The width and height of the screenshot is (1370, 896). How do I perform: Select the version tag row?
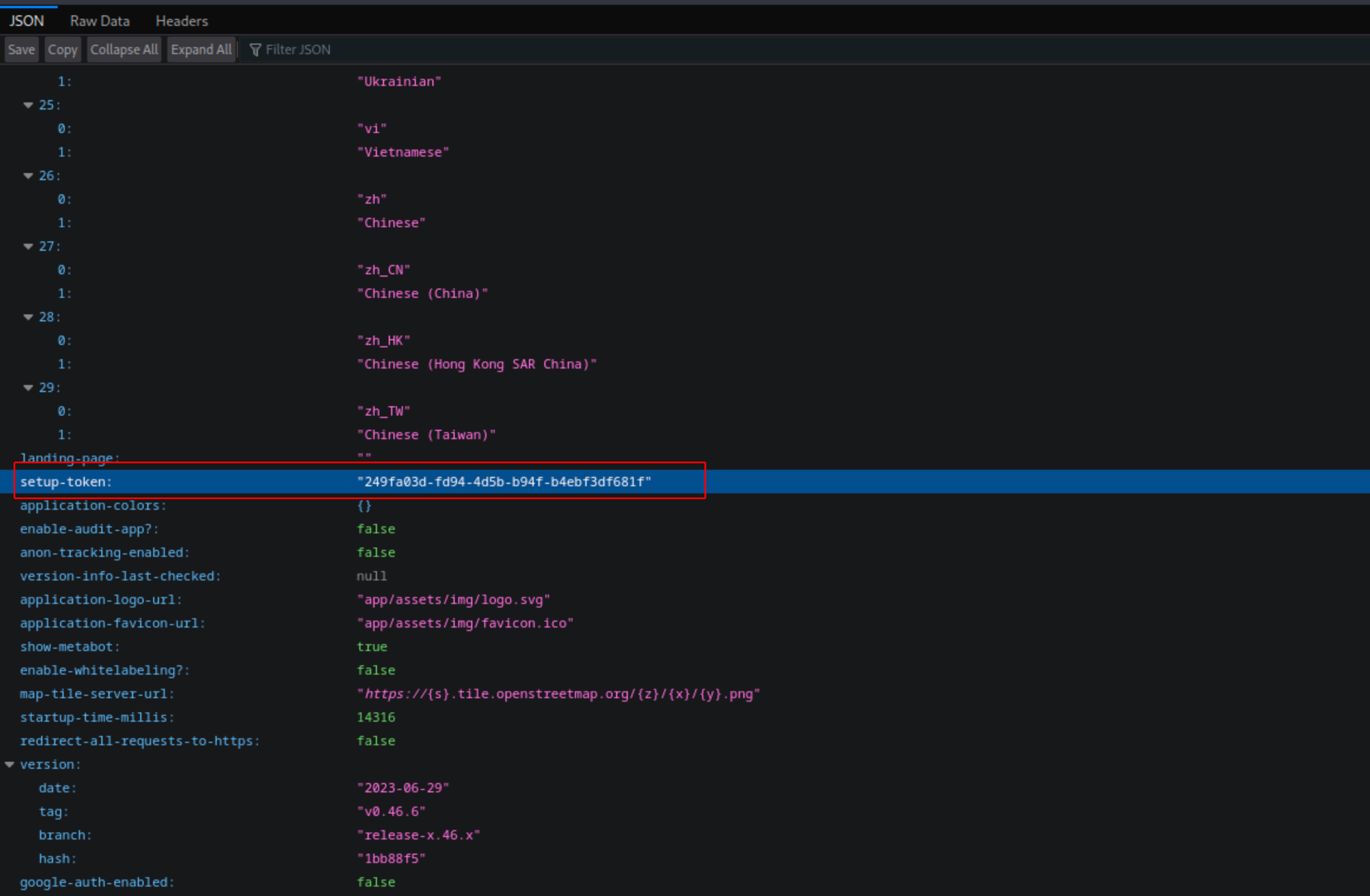click(x=53, y=812)
